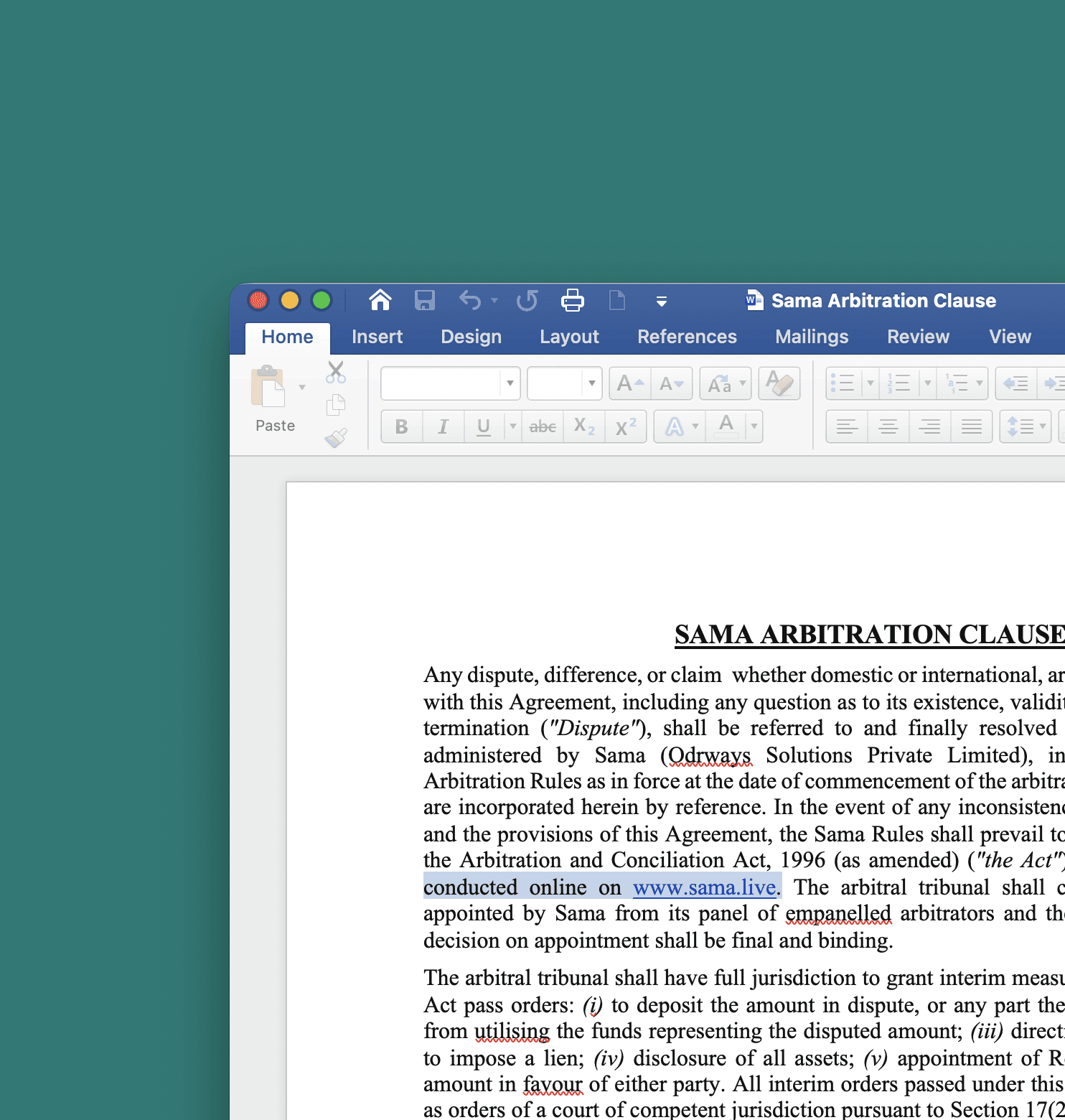Apply the font color button
The width and height of the screenshot is (1065, 1120).
point(726,427)
